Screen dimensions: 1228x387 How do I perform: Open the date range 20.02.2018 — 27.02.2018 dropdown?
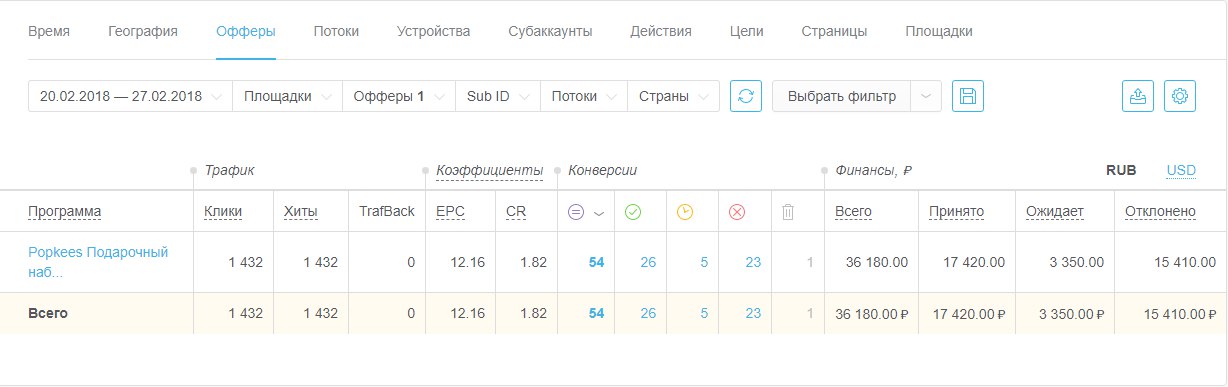(130, 96)
